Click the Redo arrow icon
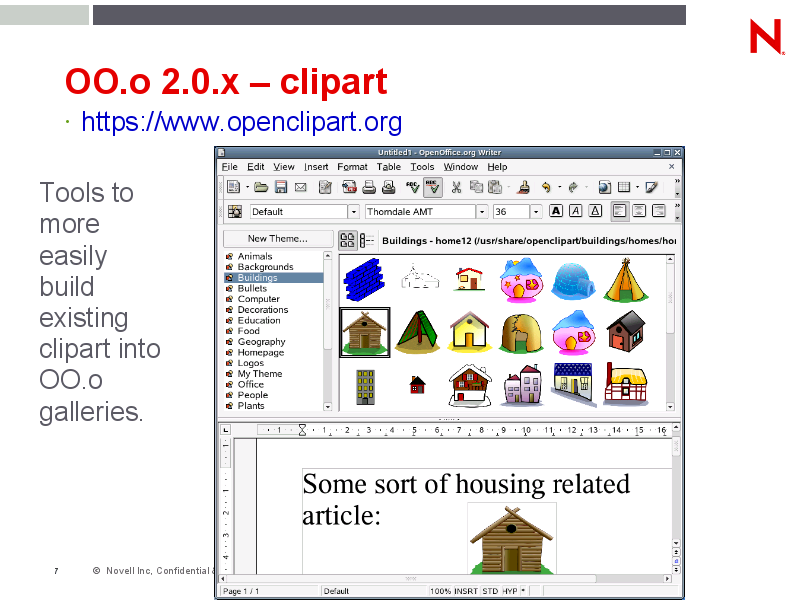Screen dimensions: 800x600 (x=573, y=187)
